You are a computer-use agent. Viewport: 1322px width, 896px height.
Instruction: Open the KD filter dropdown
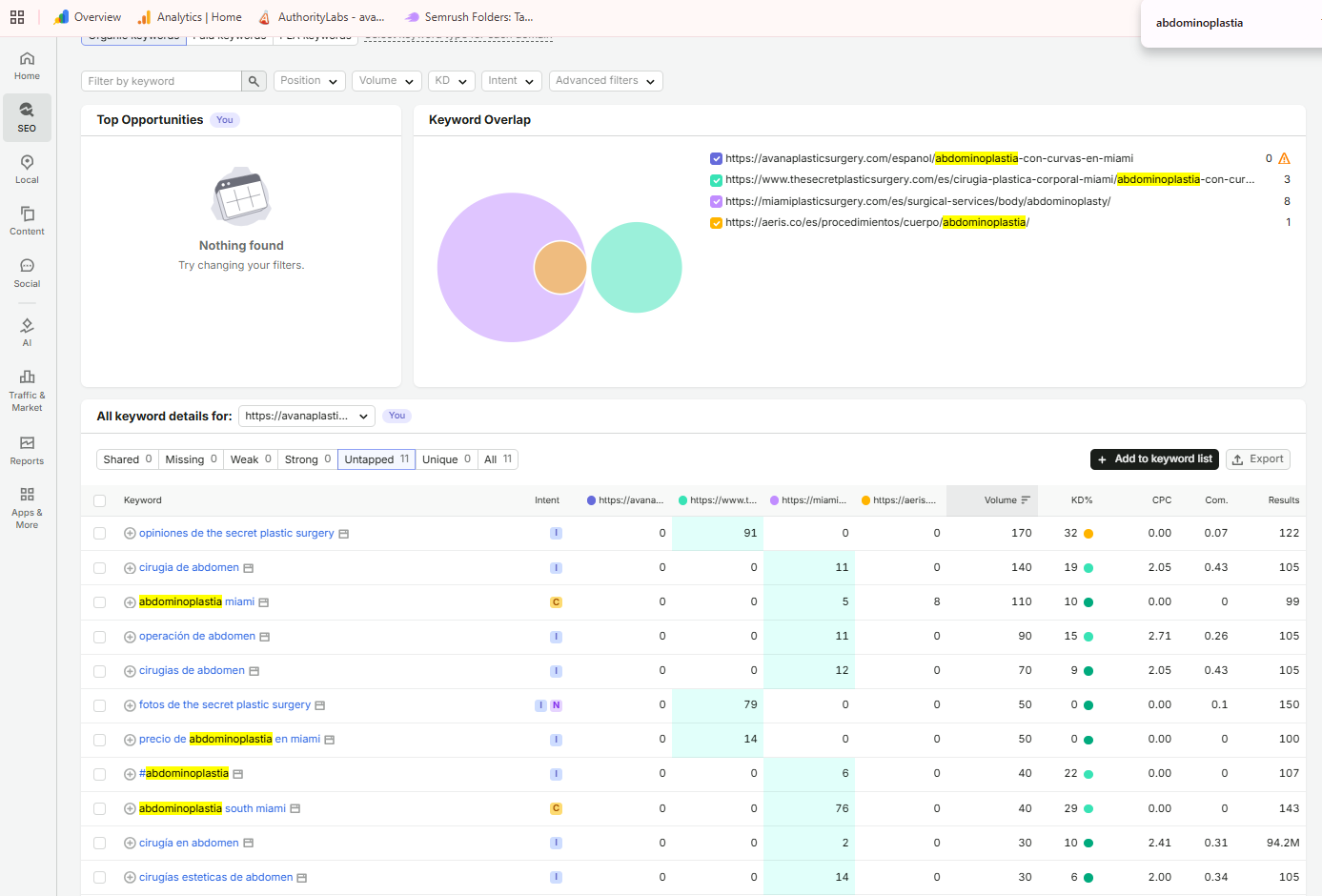[x=452, y=81]
